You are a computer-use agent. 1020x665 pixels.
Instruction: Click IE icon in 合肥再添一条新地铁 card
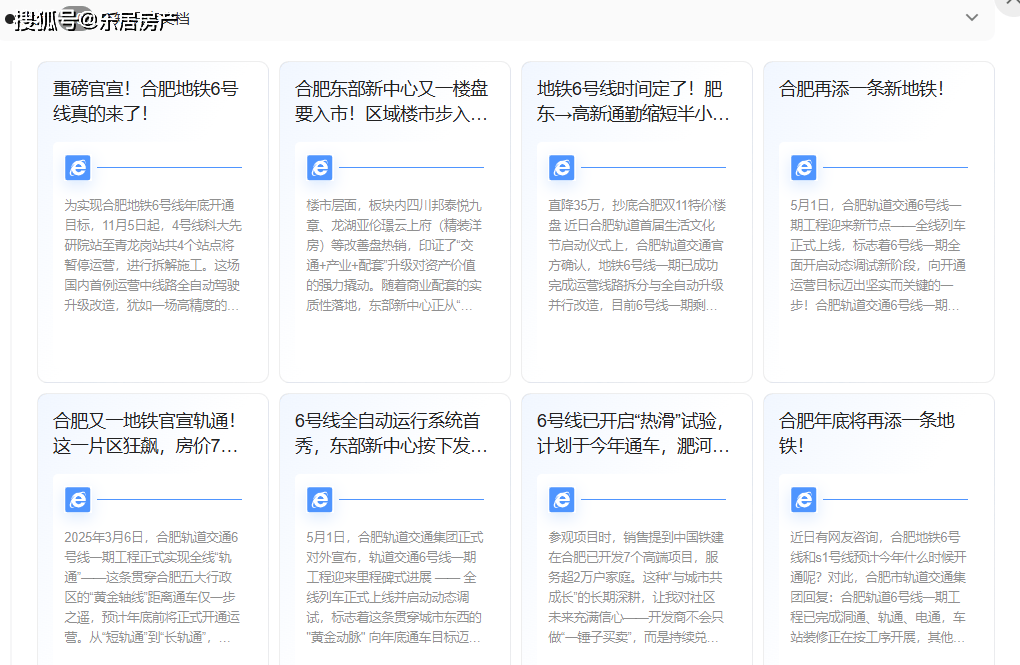click(804, 167)
